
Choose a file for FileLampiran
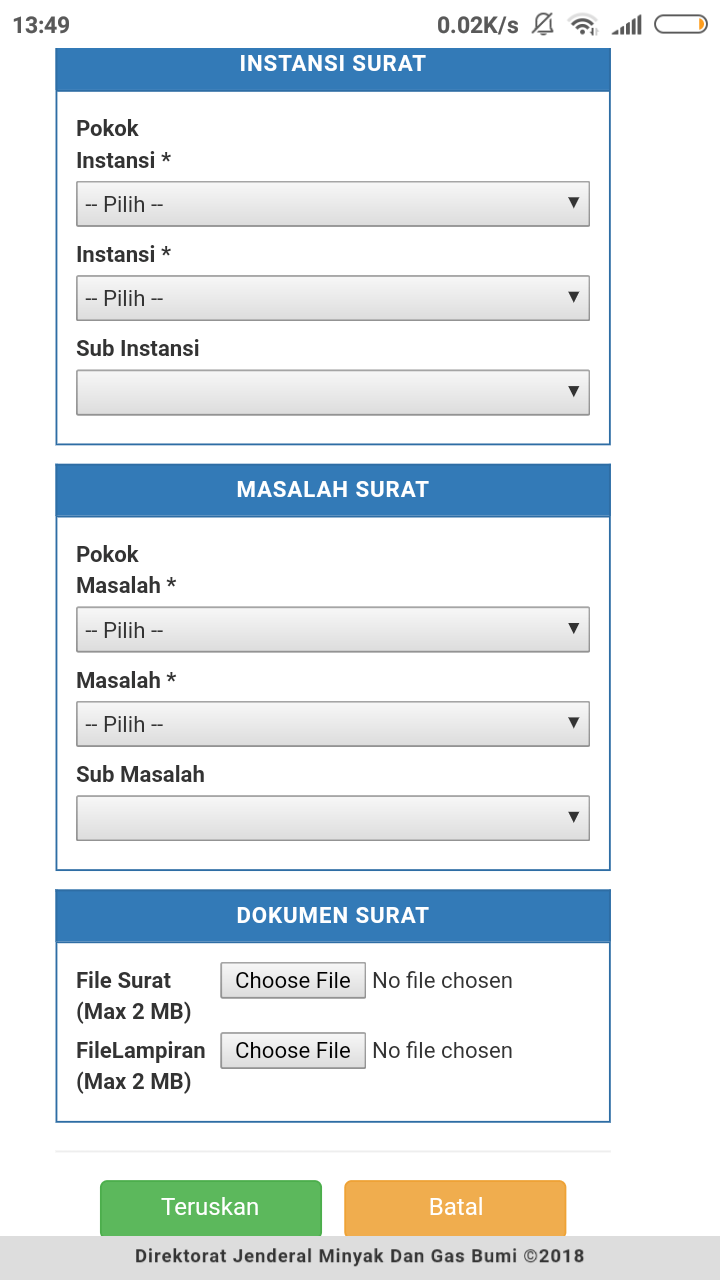point(293,1051)
